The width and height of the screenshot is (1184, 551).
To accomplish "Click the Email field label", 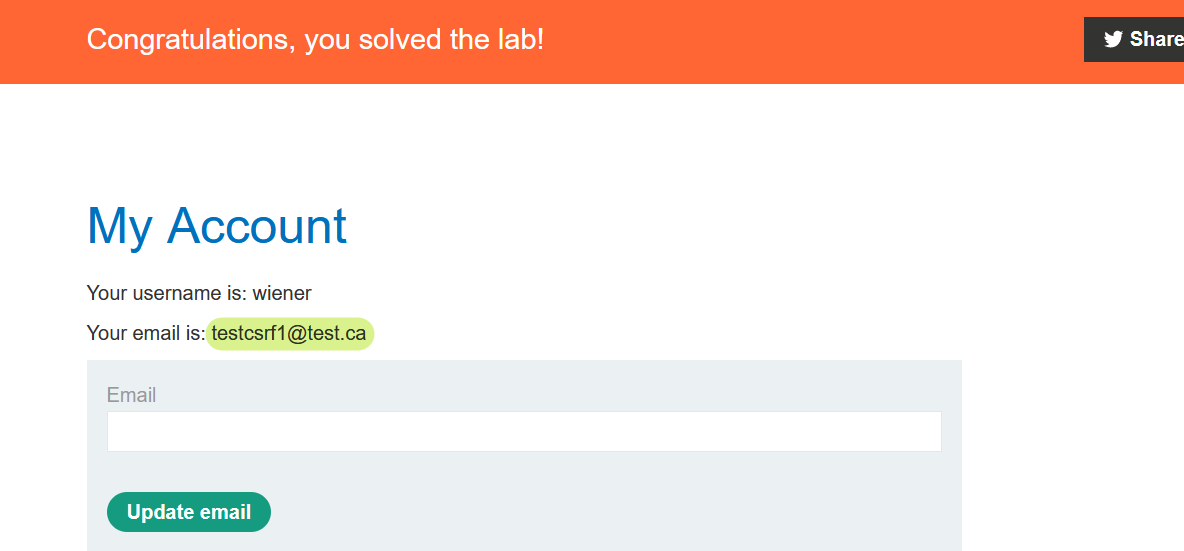I will click(x=131, y=395).
